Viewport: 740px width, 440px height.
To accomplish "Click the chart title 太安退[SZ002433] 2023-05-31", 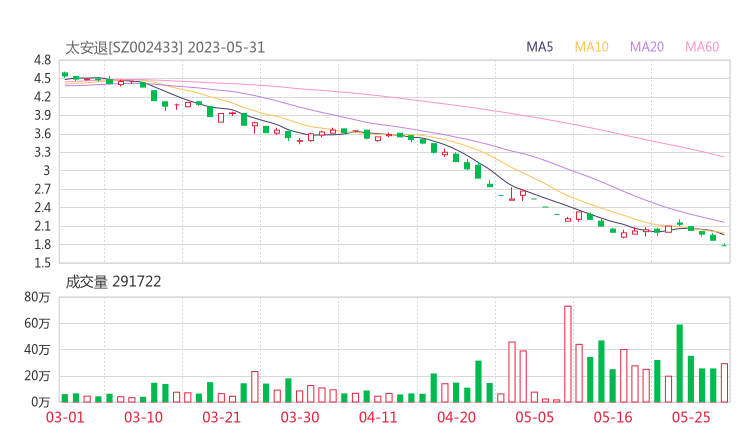I will coord(165,48).
